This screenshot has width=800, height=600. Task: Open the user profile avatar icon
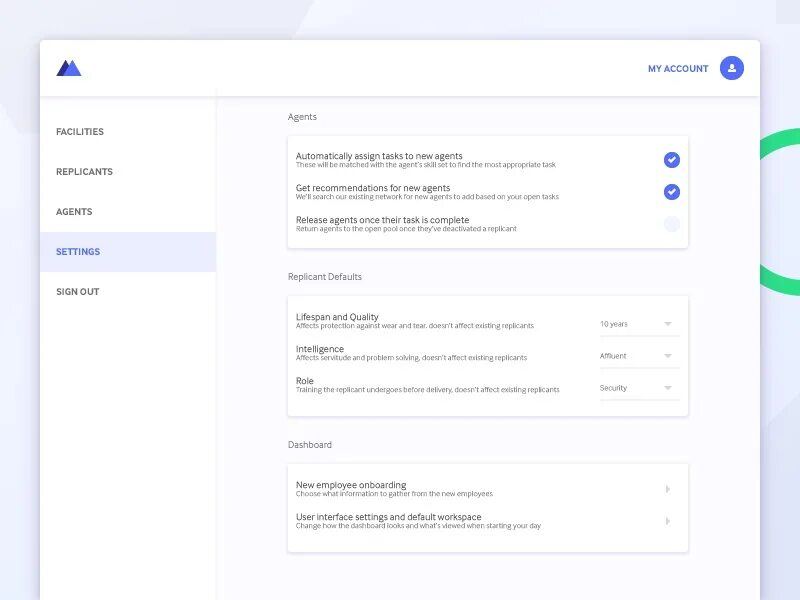coord(732,68)
